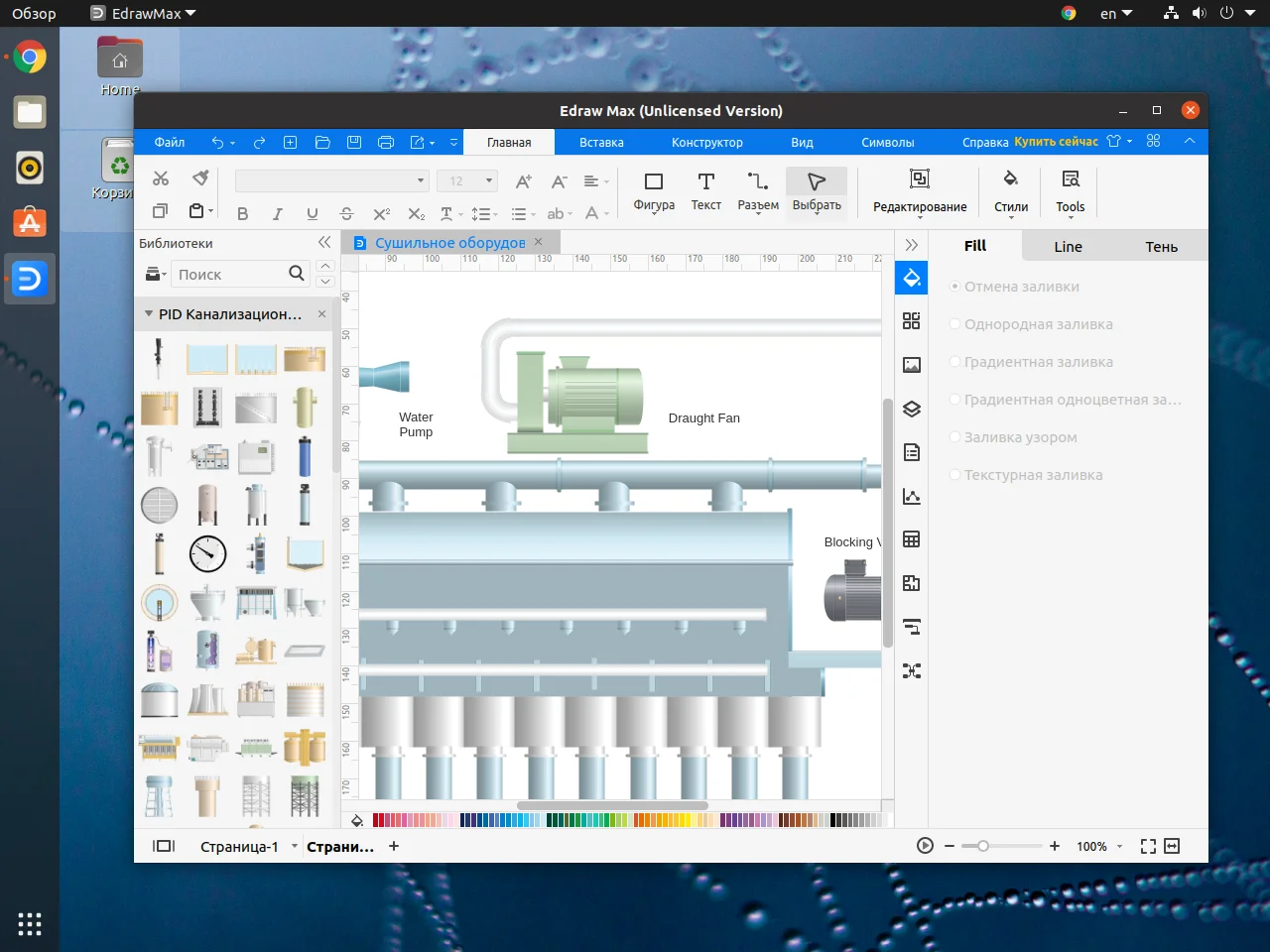Open the picture panel icon in right sidebar
Image resolution: width=1270 pixels, height=952 pixels.
(x=911, y=364)
